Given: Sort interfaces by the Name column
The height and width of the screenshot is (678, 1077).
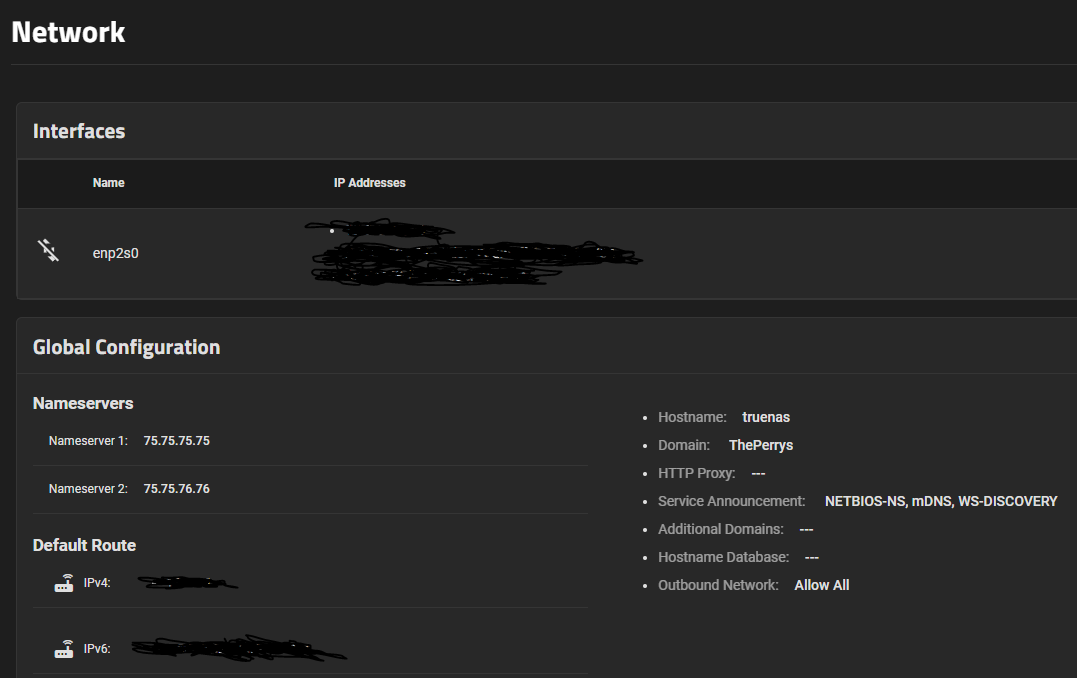Looking at the screenshot, I should tap(109, 183).
